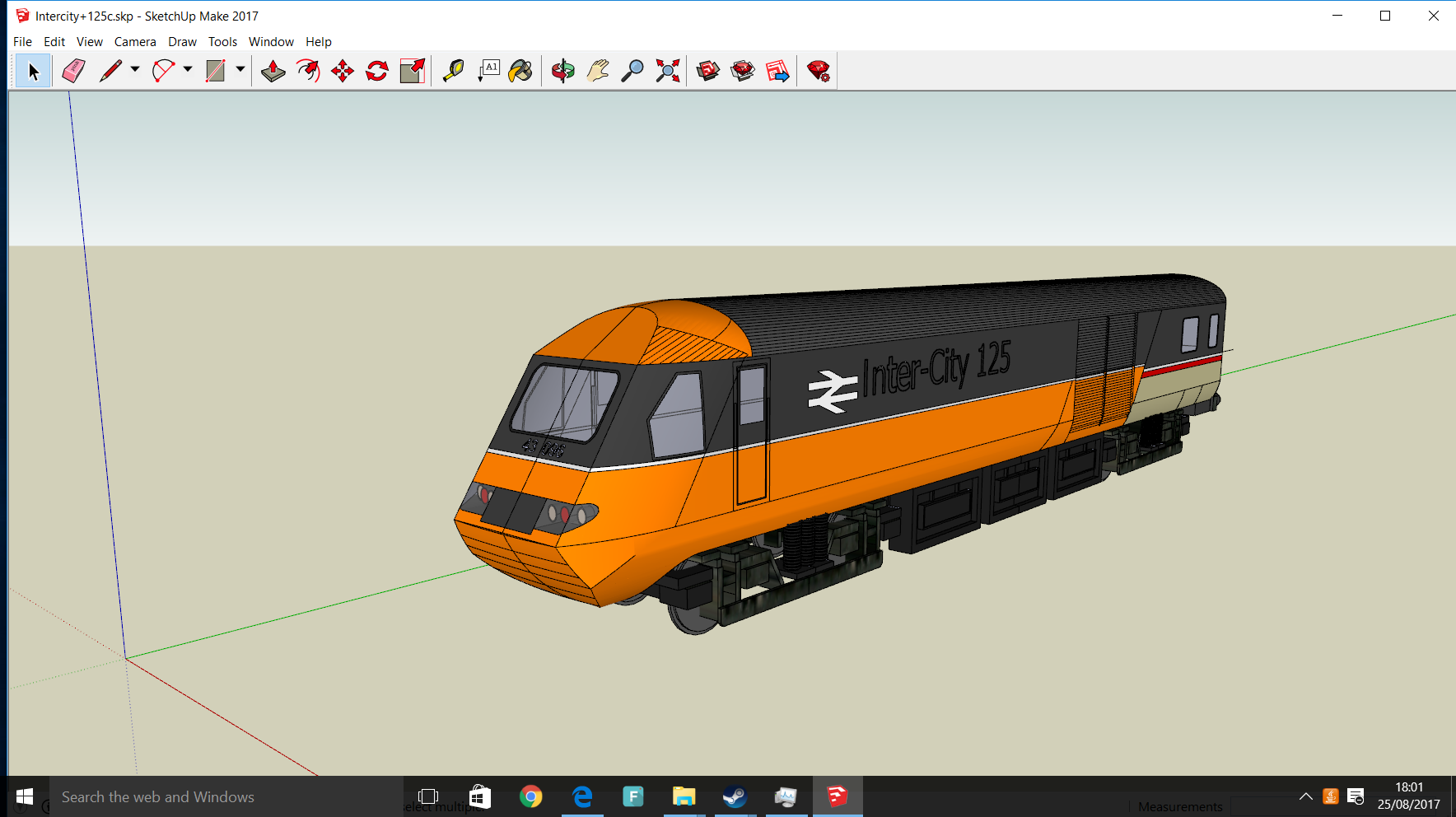Click the Zoom Extents tool

coord(668,71)
